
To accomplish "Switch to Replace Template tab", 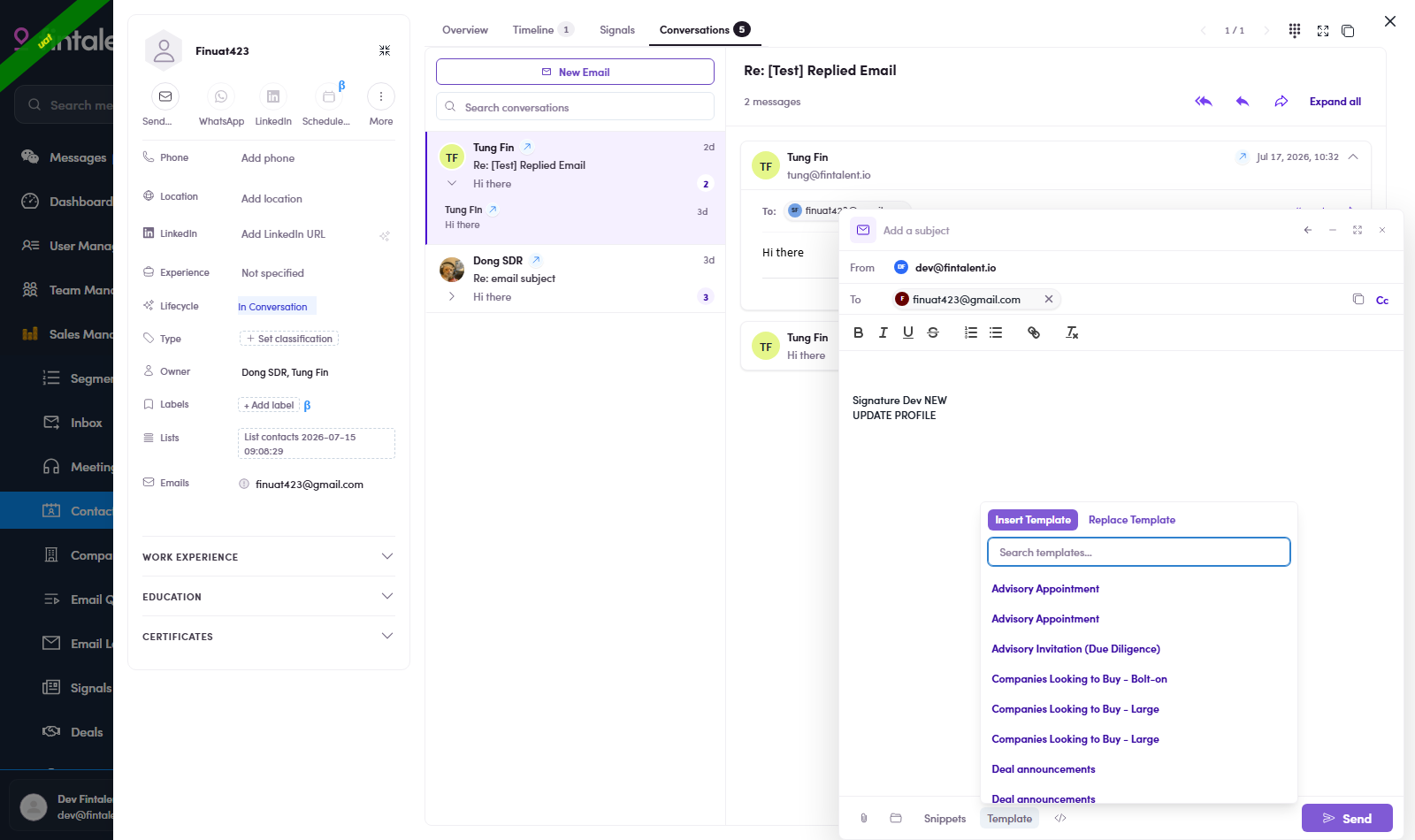I will coord(1132,520).
